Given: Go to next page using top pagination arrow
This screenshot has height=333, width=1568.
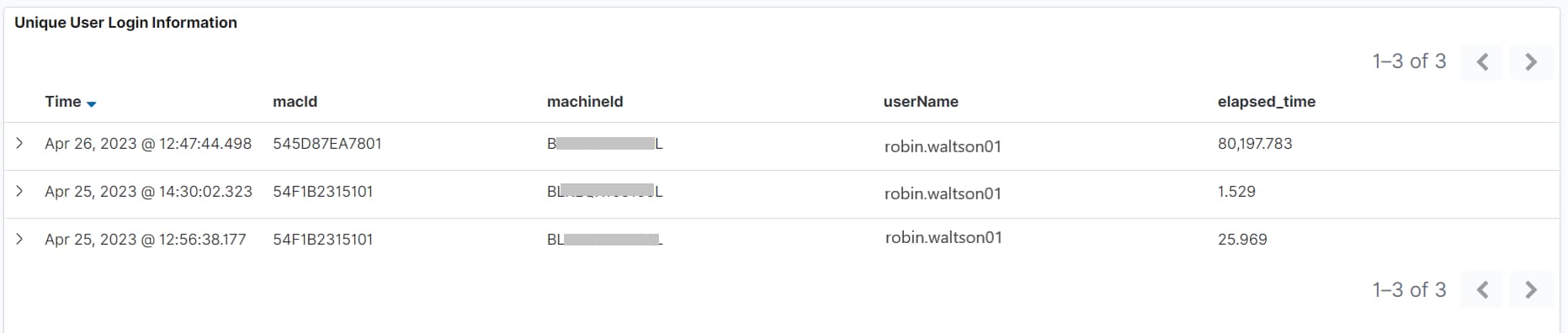Looking at the screenshot, I should [1531, 61].
